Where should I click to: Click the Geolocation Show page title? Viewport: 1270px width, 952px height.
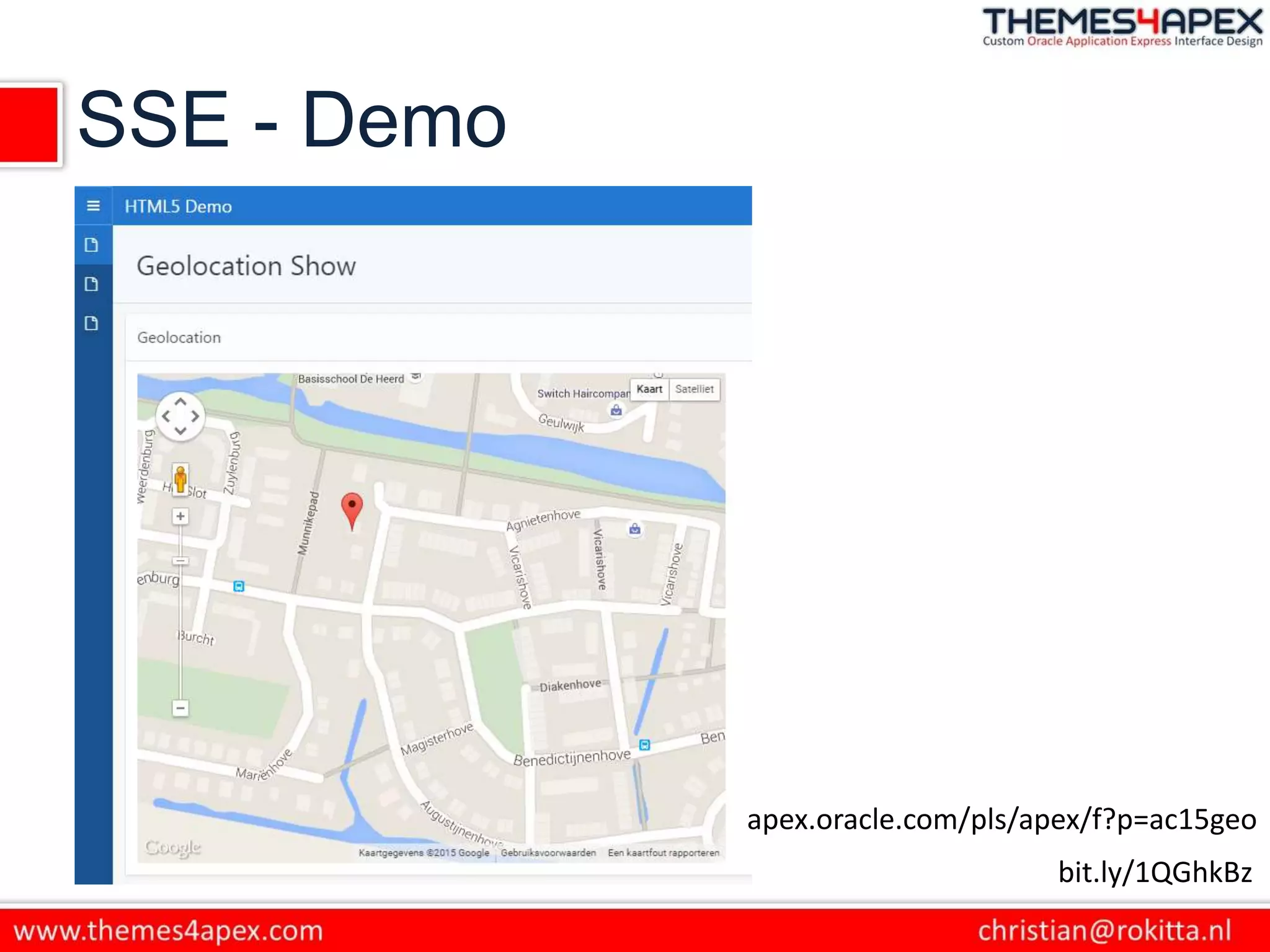point(246,266)
